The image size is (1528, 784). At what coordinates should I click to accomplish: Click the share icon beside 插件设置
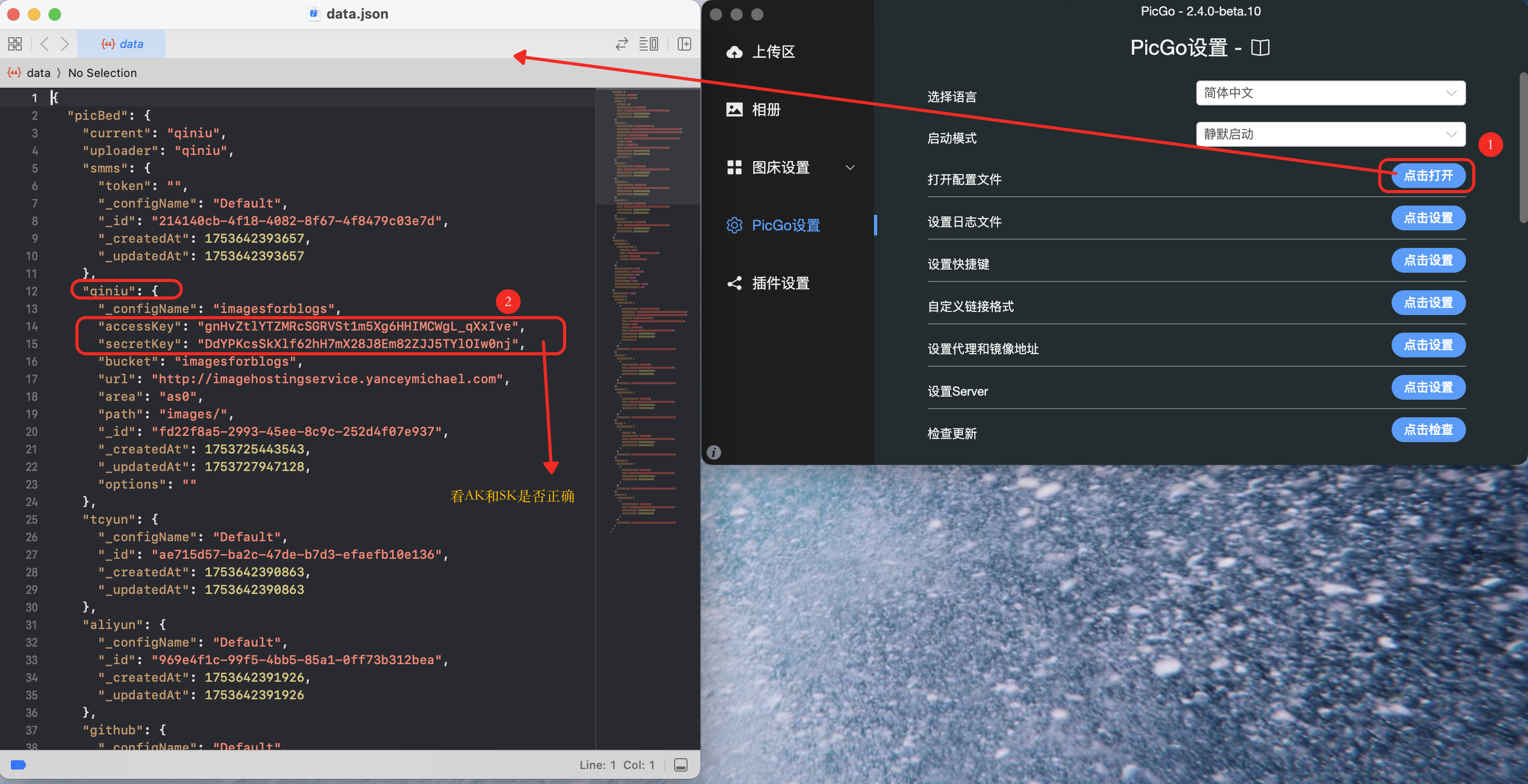[x=735, y=283]
